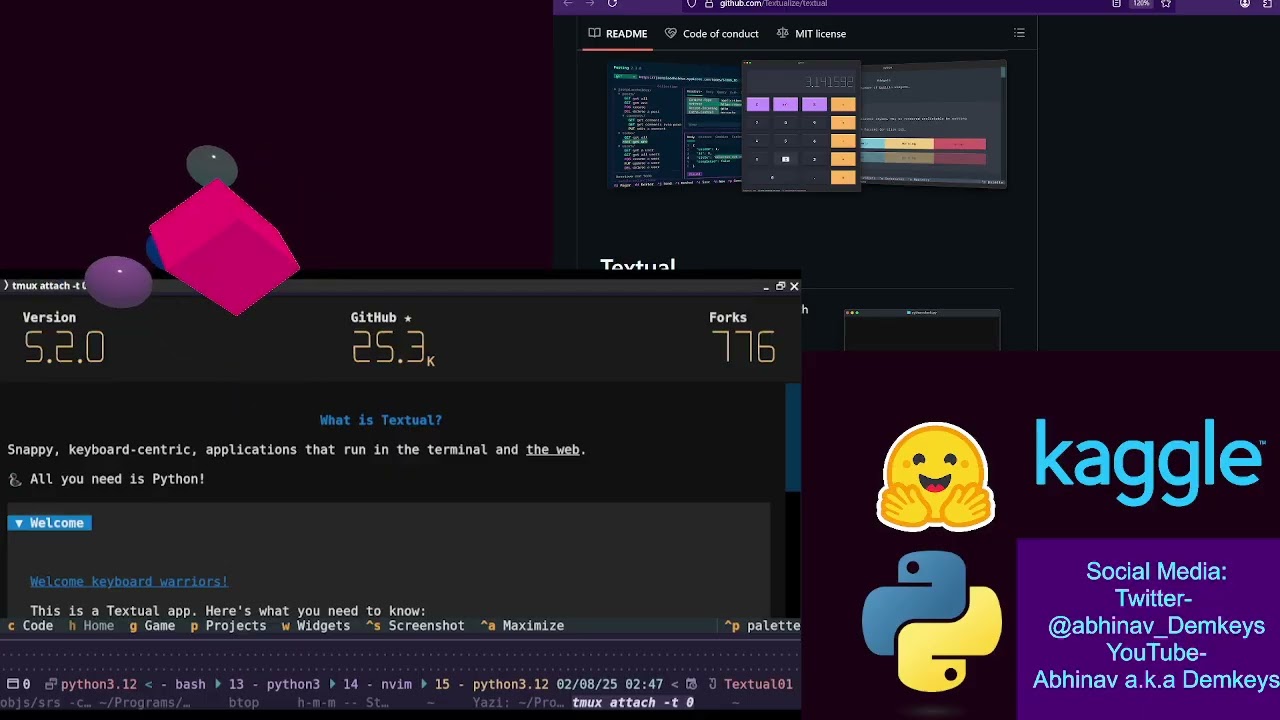
Task: Click the Python logo
Action: [932, 621]
